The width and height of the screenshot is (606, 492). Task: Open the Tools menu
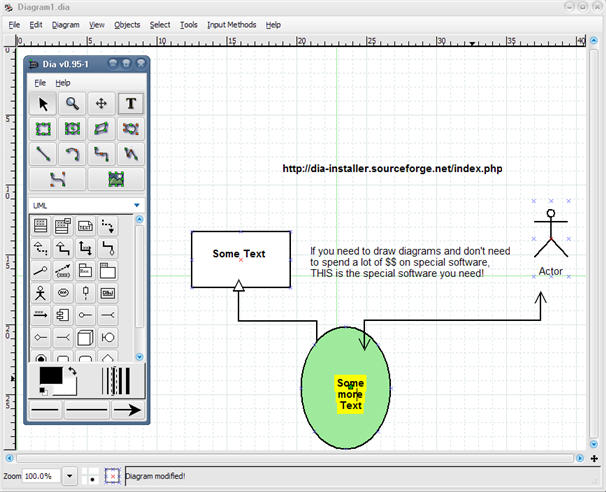(x=189, y=25)
